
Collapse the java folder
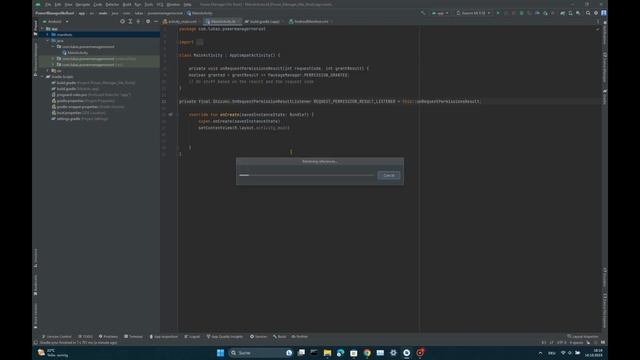coord(48,41)
